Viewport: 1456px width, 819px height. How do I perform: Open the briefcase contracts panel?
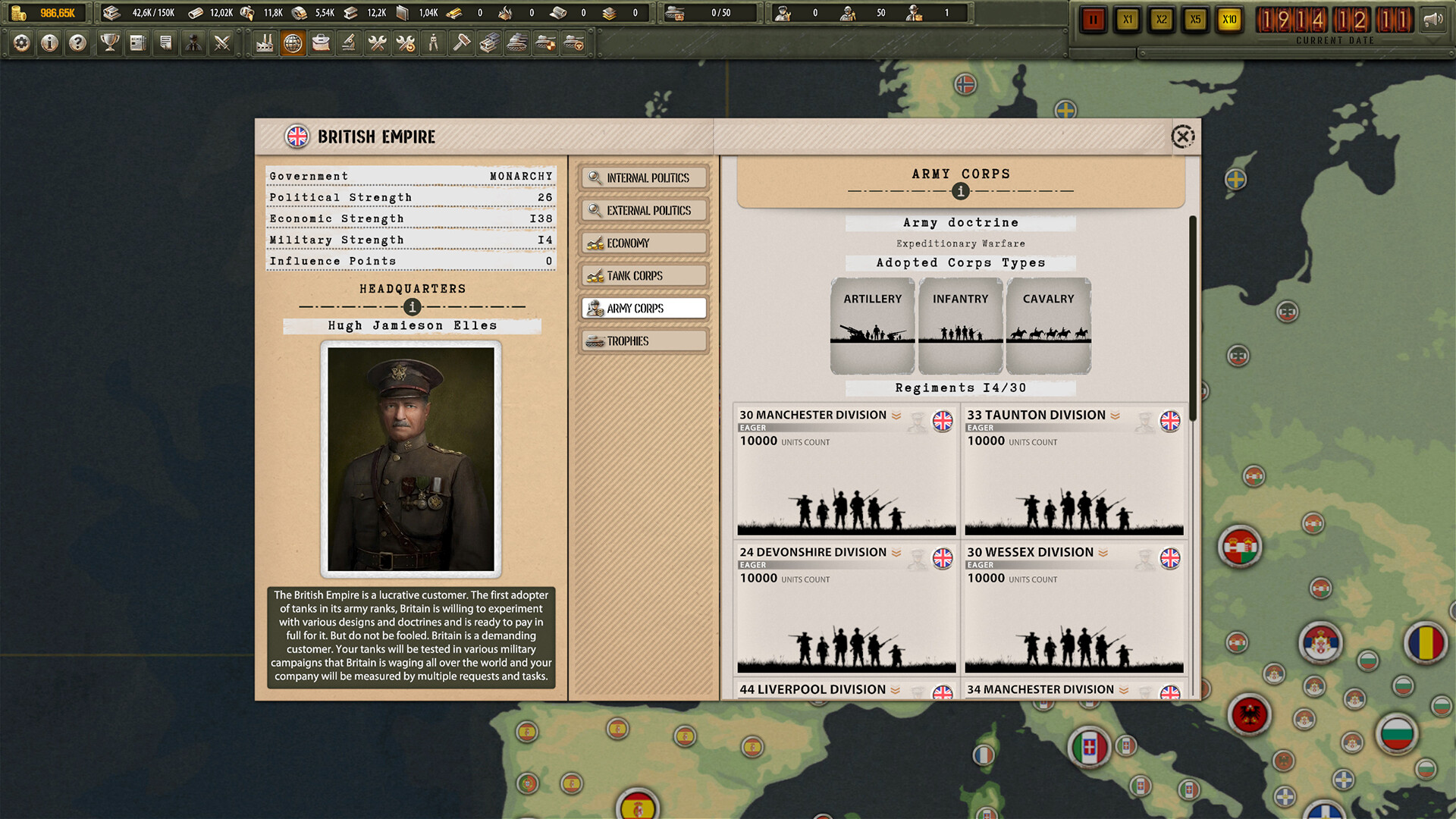(x=321, y=43)
